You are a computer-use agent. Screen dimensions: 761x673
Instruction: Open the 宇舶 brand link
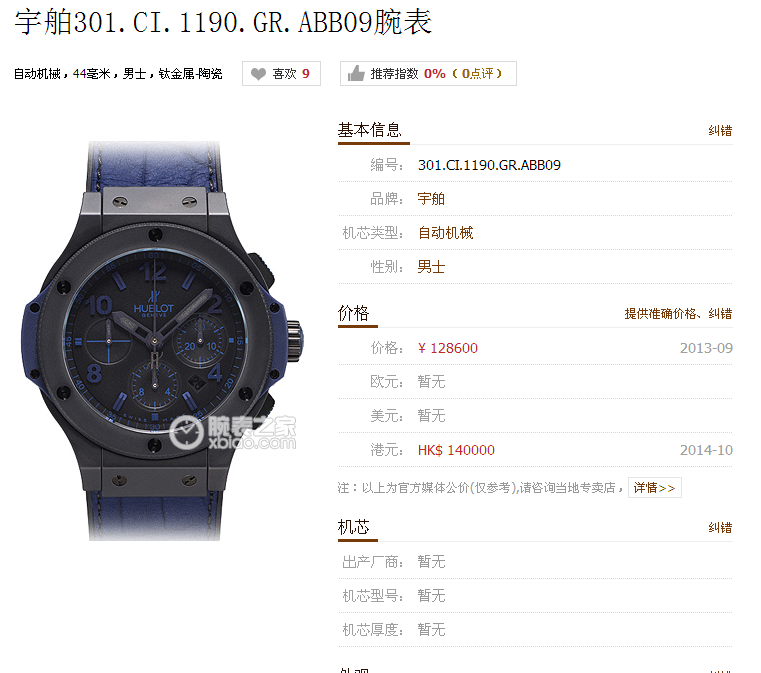[x=431, y=199]
